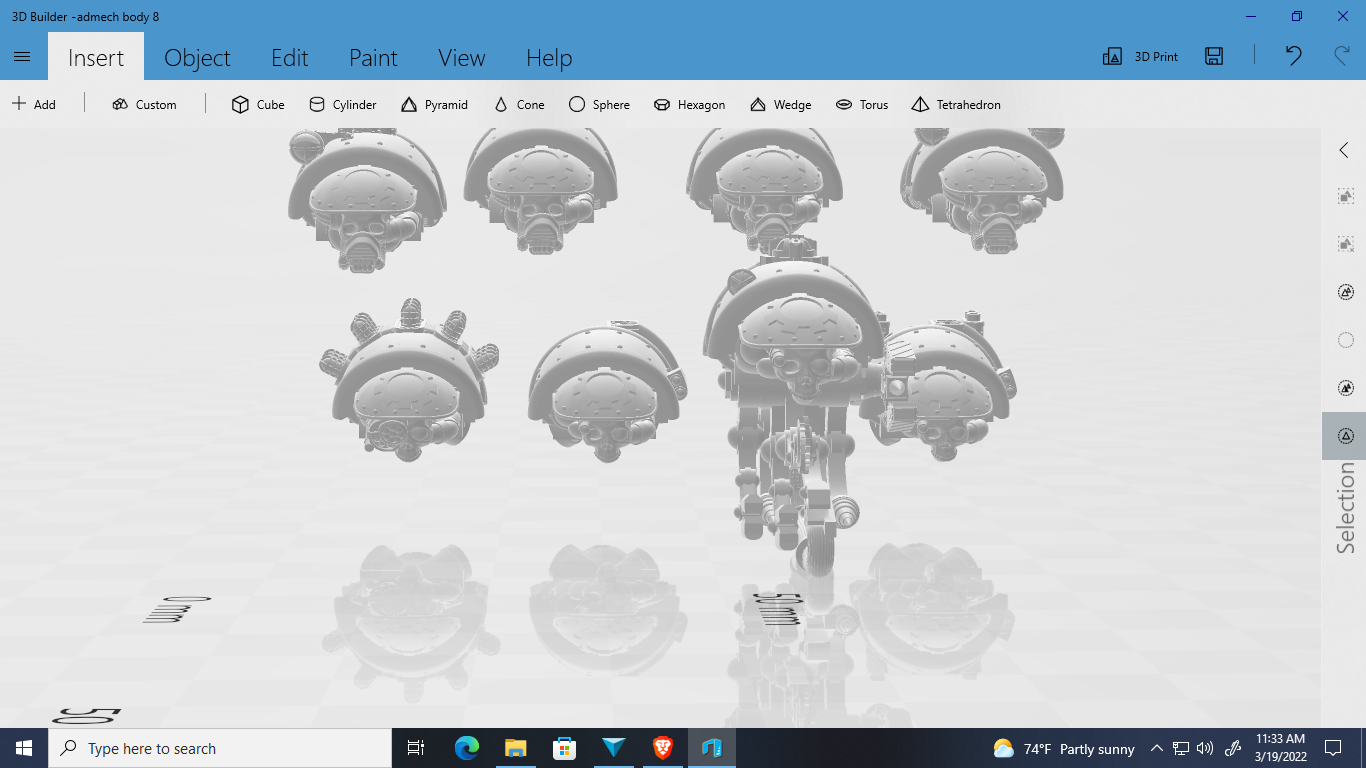This screenshot has height=768, width=1366.
Task: Open the Windows Start menu
Action: 24,748
